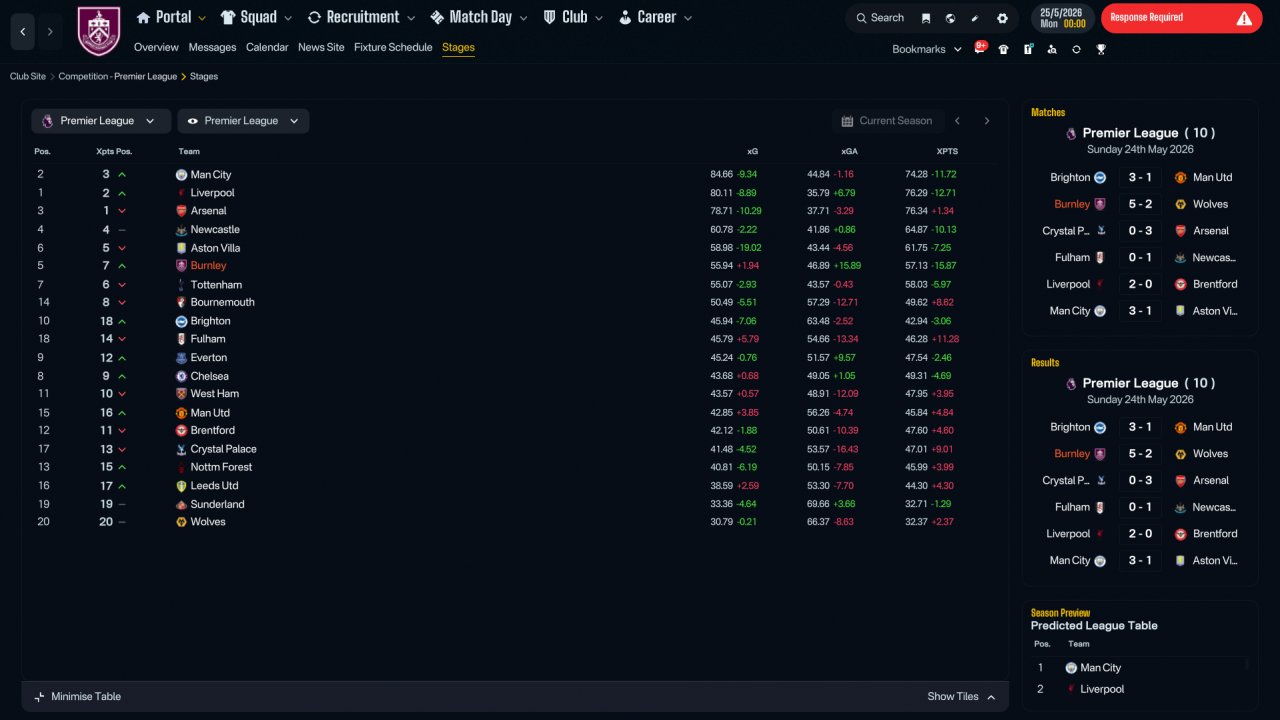The image size is (1280, 720).
Task: Click the warning triangle on Response Required
Action: coord(1244,18)
